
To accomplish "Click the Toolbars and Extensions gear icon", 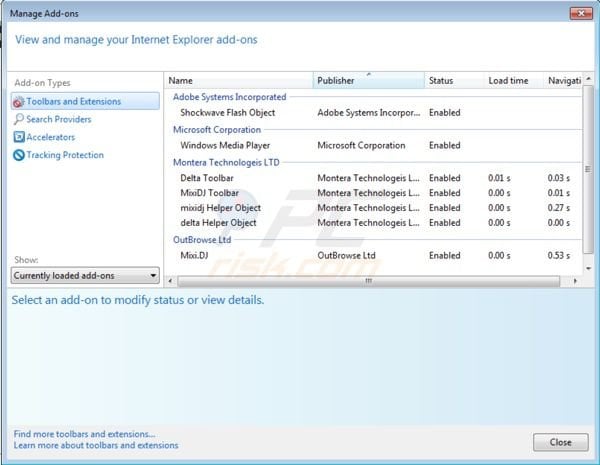I will [x=18, y=102].
